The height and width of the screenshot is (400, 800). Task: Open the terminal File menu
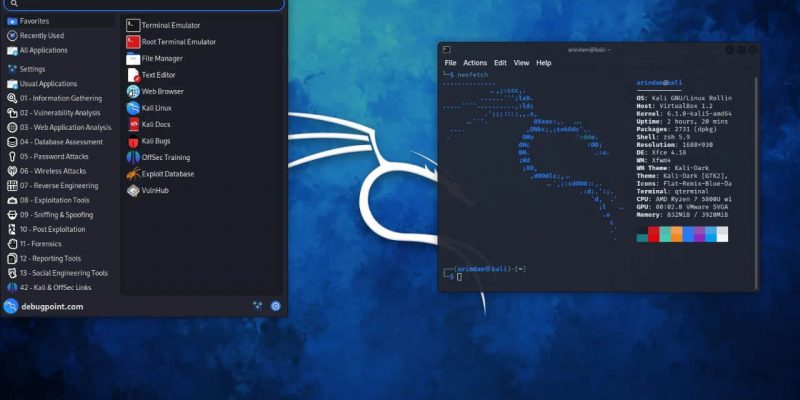[451, 63]
